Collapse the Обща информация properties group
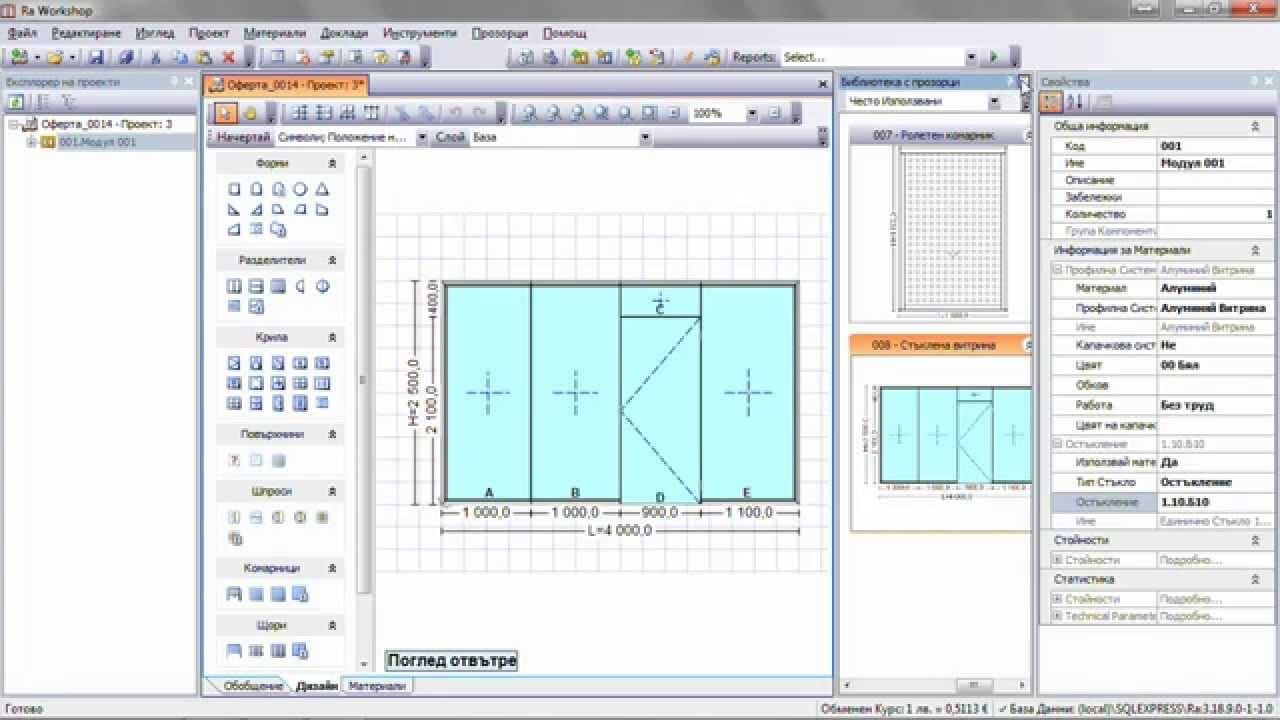This screenshot has height=720, width=1280. (x=1255, y=127)
